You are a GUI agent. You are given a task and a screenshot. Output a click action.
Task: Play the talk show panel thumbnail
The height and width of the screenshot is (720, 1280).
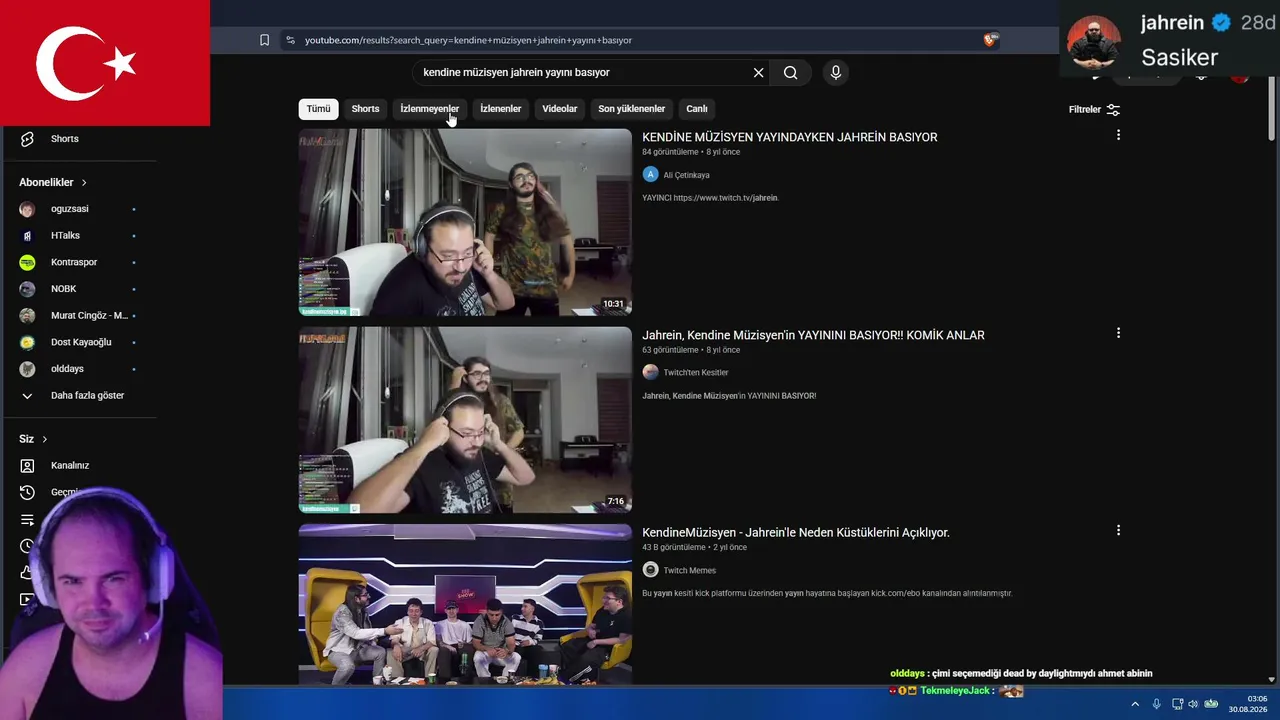tap(465, 604)
